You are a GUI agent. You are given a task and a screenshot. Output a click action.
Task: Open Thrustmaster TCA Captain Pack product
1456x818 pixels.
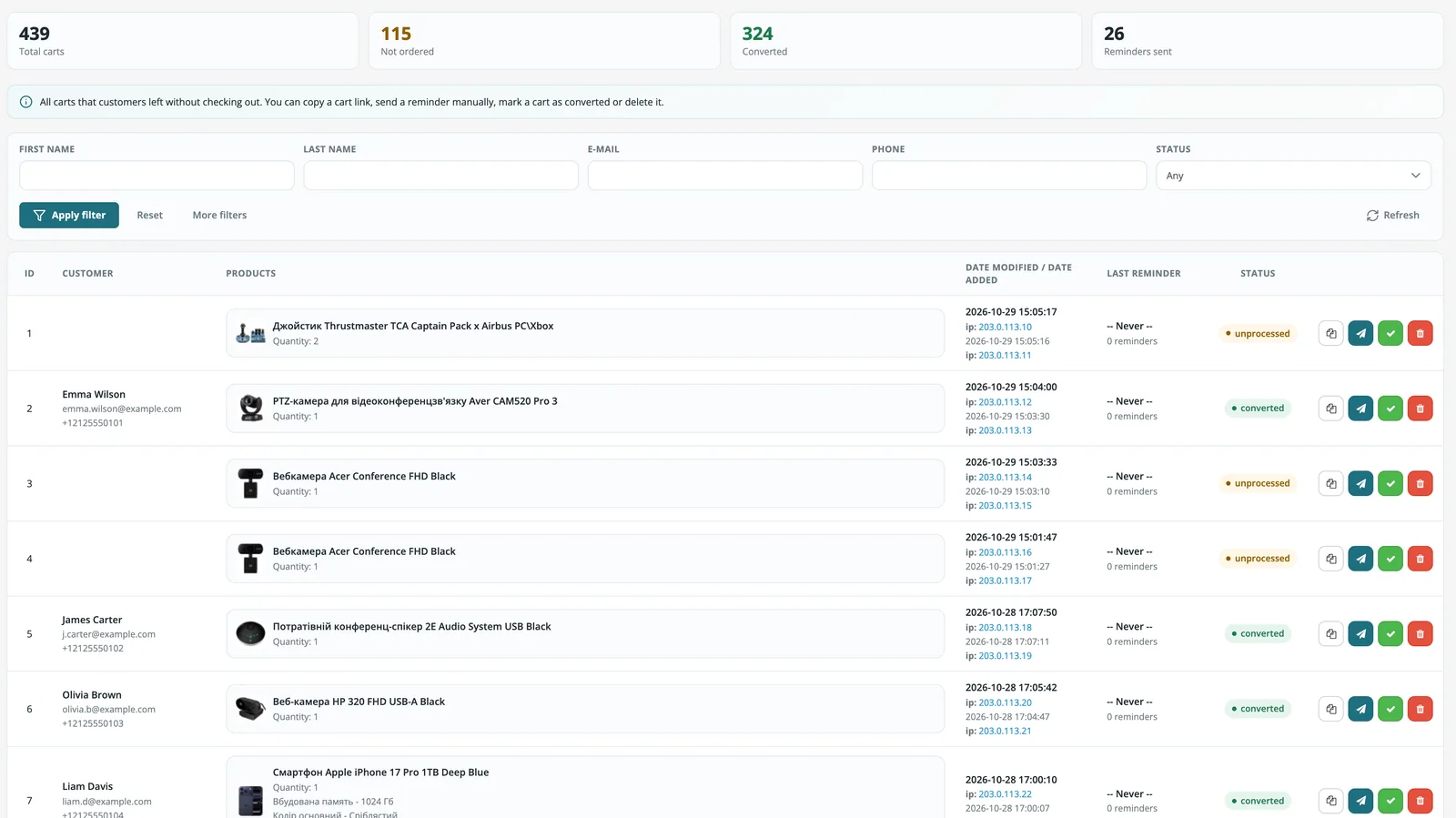click(412, 326)
